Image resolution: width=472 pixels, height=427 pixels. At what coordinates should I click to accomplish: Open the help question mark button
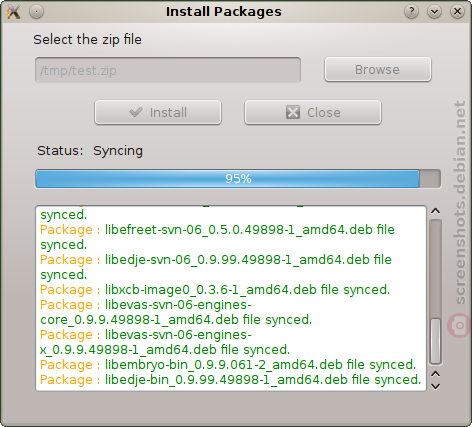click(x=411, y=12)
